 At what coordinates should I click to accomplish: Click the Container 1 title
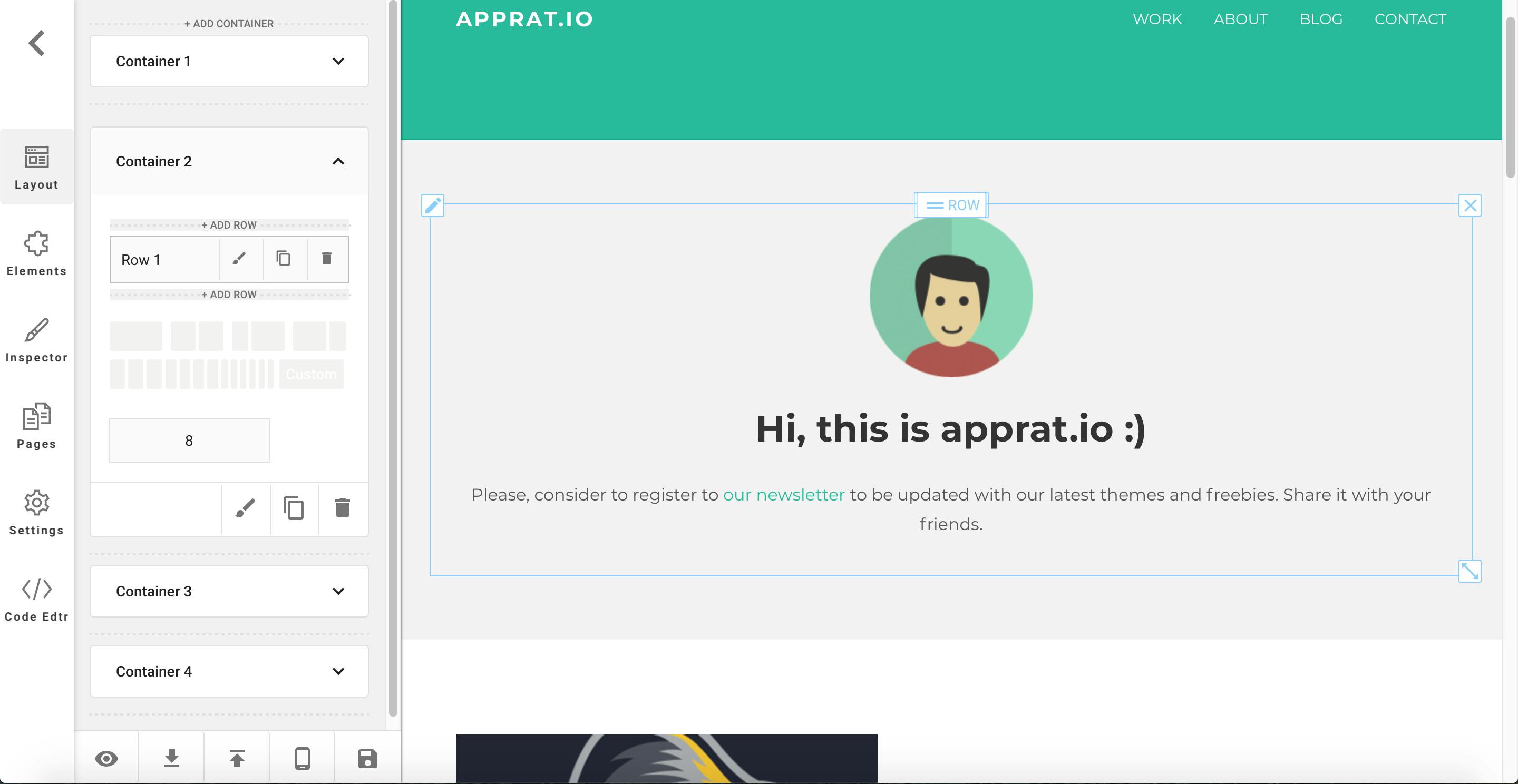pyautogui.click(x=153, y=61)
